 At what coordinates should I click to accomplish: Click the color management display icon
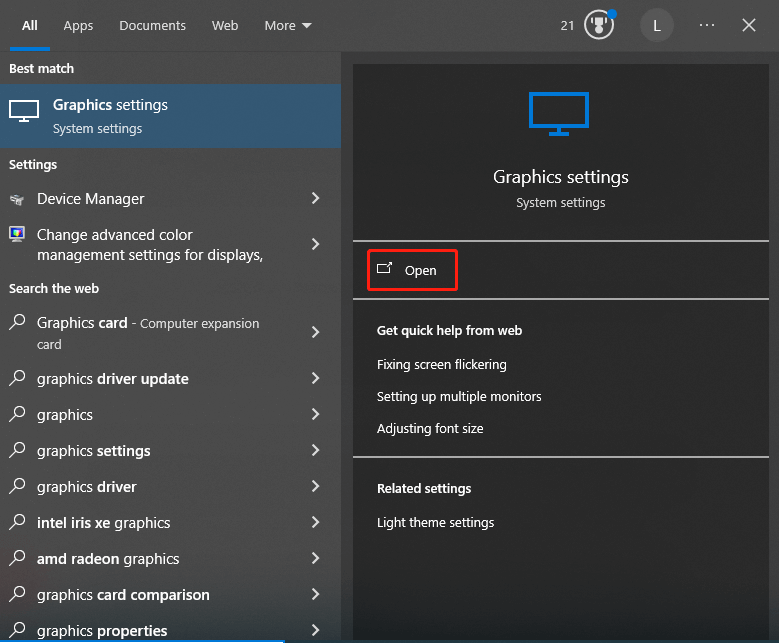point(17,235)
